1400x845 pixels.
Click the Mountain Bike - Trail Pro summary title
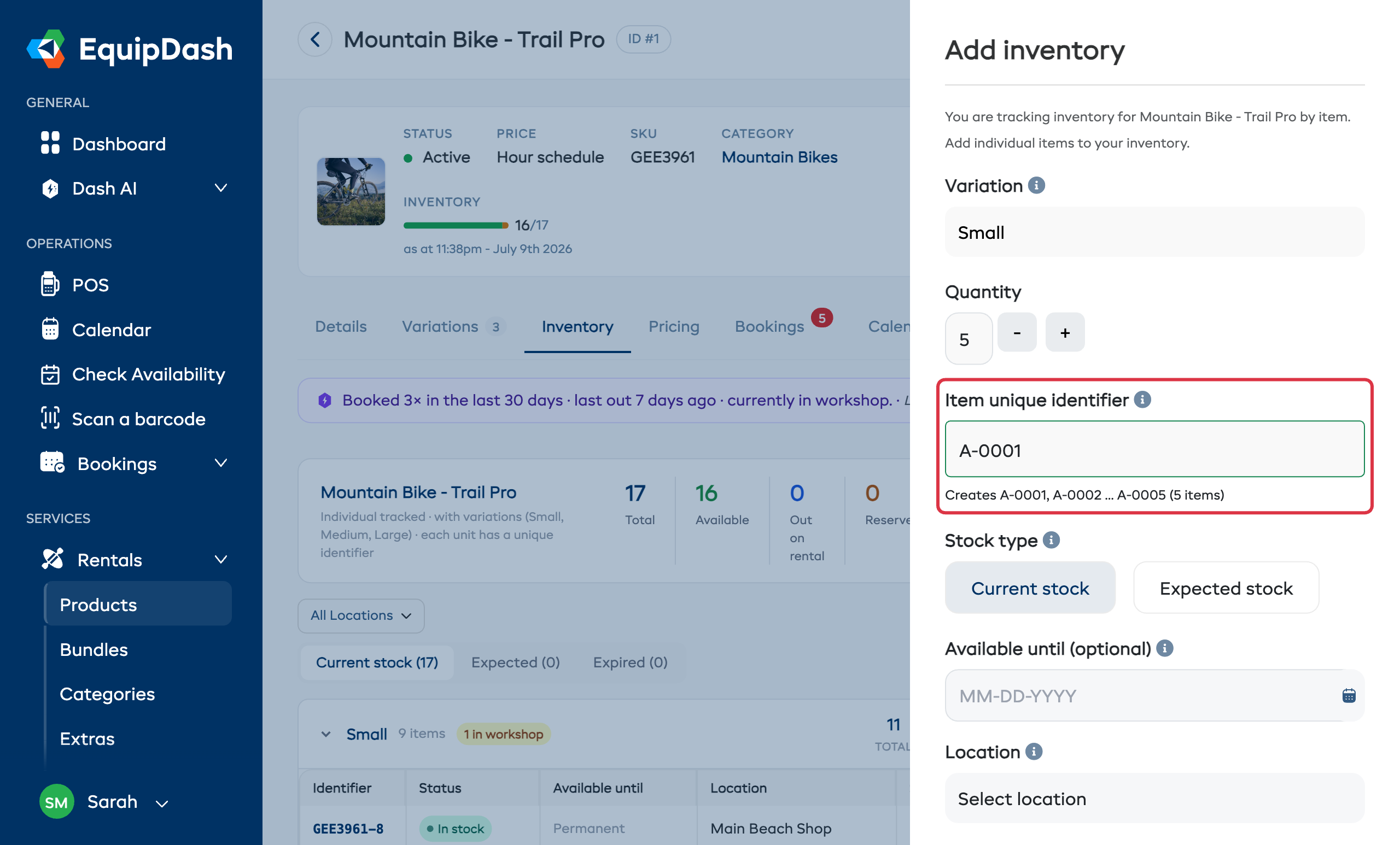418,492
